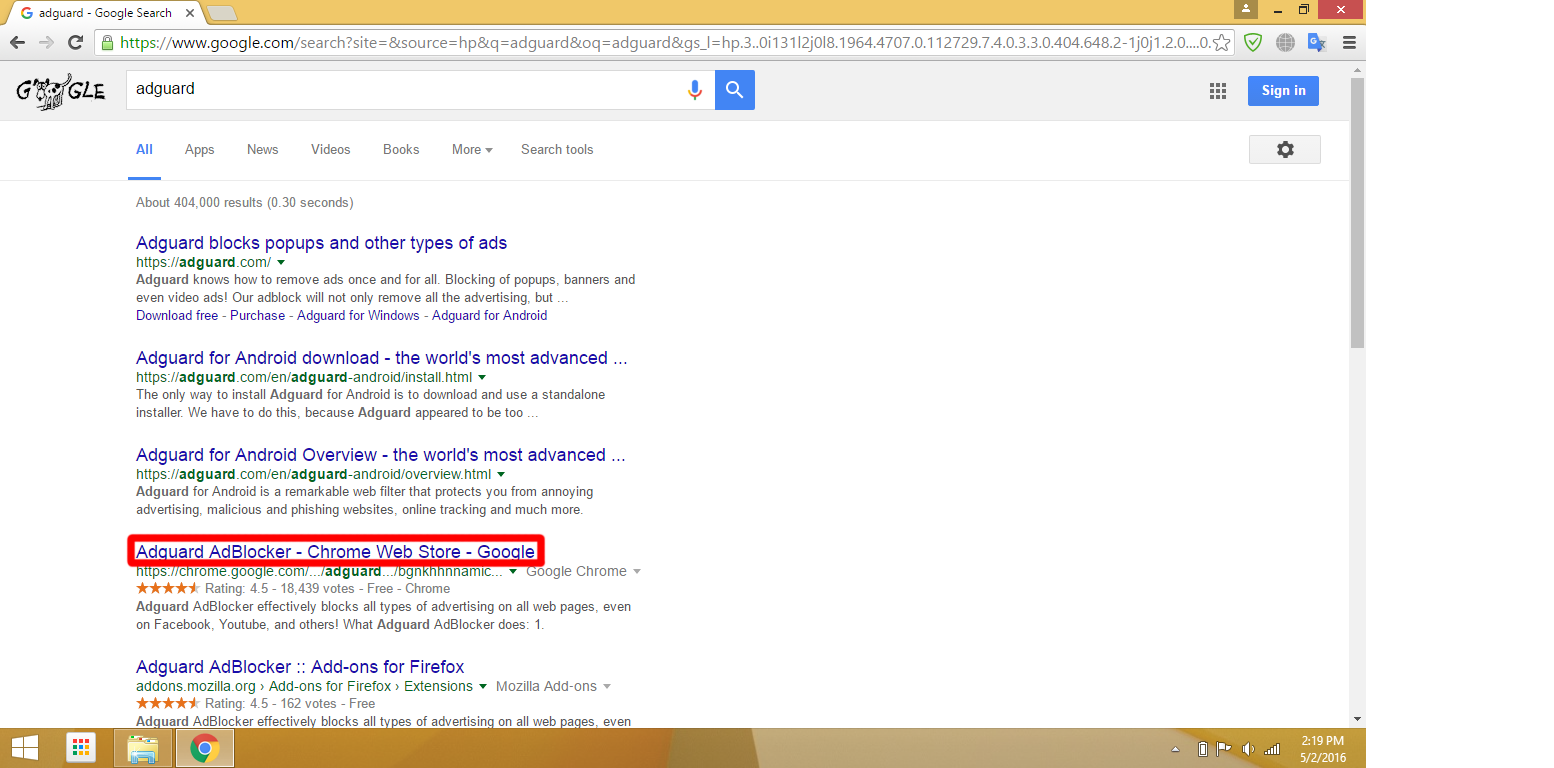Click the Google doodle logo
The height and width of the screenshot is (768, 1554).
click(60, 91)
